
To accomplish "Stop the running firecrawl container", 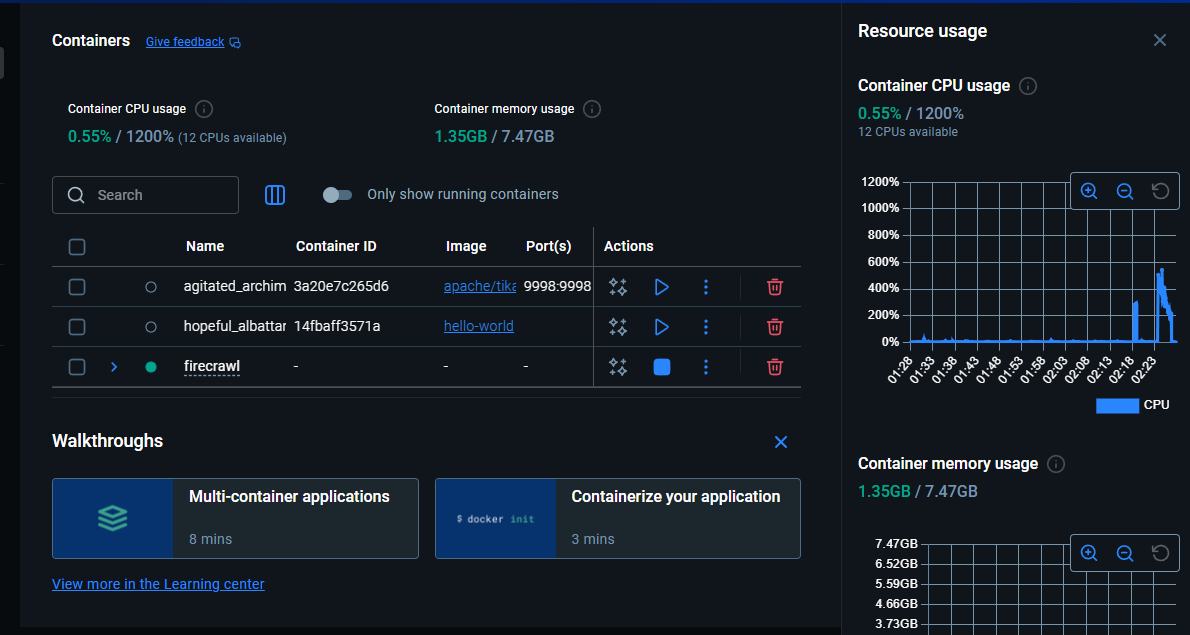I will pyautogui.click(x=661, y=367).
